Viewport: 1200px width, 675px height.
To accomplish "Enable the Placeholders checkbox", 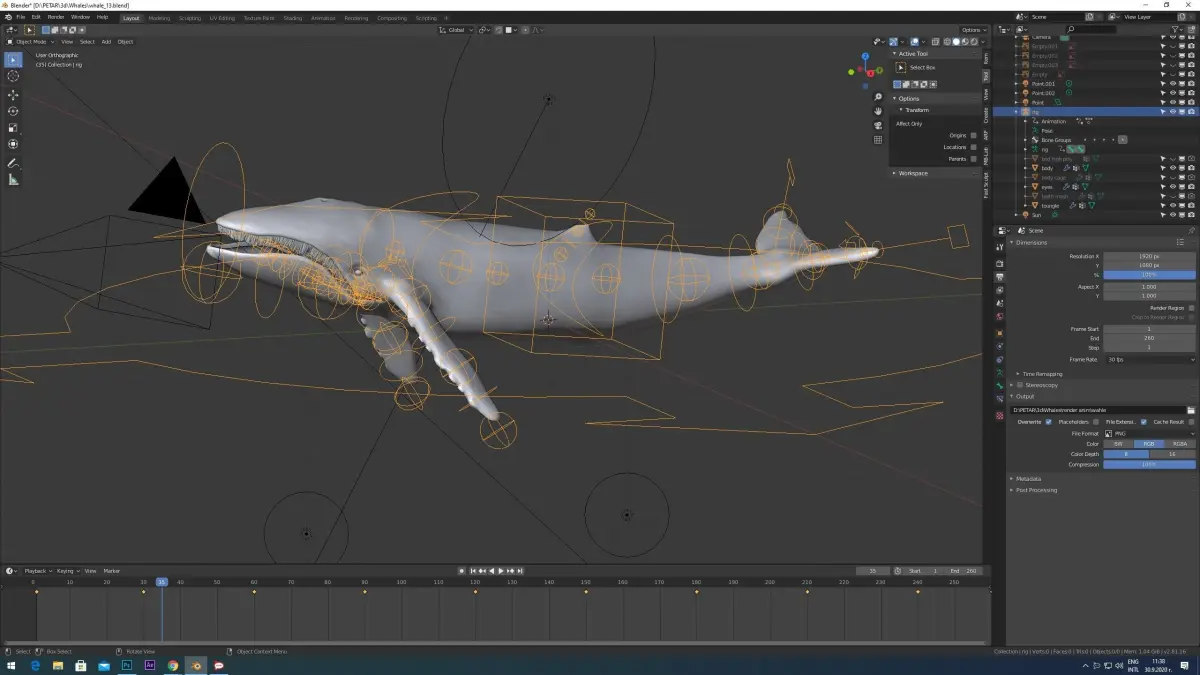I will 1096,422.
